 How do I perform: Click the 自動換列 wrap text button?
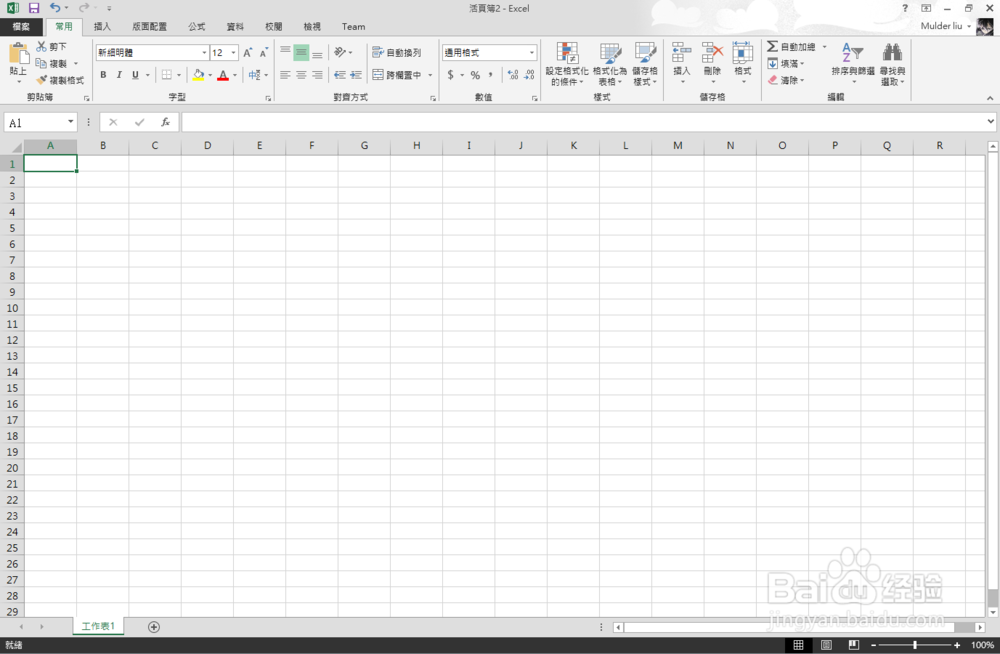pyautogui.click(x=397, y=52)
